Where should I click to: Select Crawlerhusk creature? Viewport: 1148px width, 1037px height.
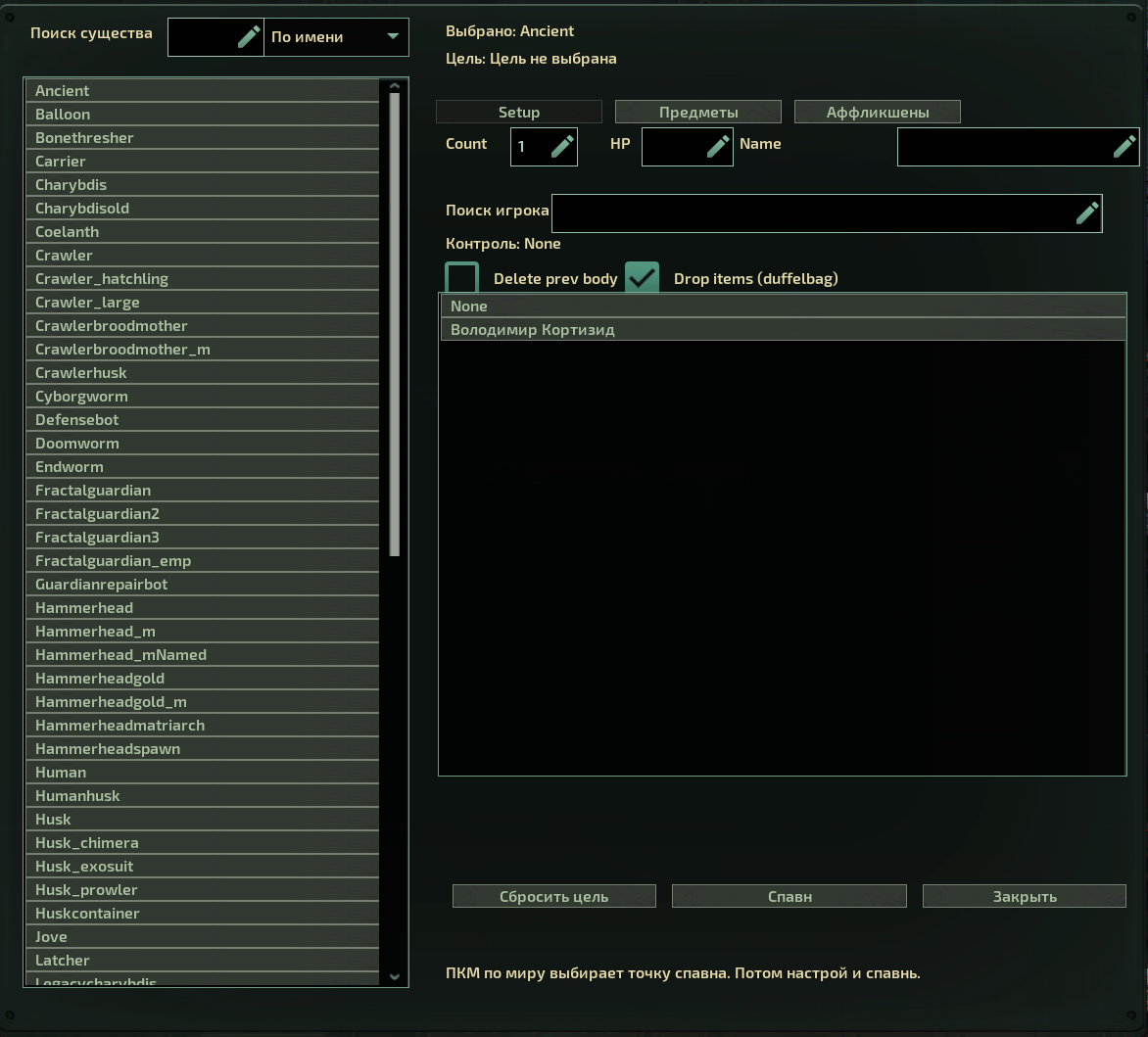pyautogui.click(x=203, y=372)
